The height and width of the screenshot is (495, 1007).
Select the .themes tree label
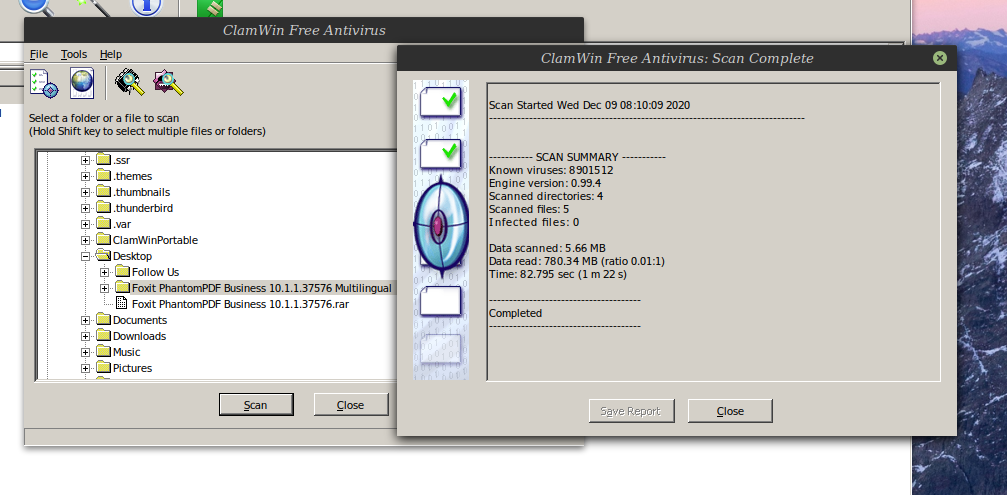(x=132, y=176)
